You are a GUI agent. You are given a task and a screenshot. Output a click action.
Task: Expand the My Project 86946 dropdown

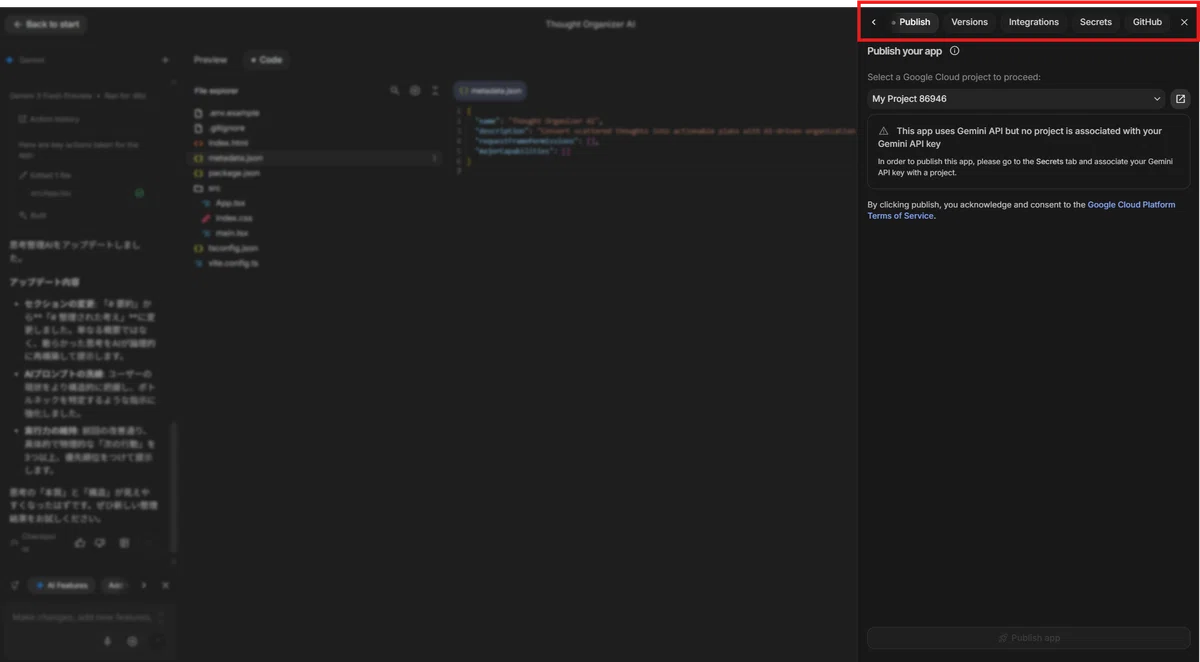[x=1016, y=99]
